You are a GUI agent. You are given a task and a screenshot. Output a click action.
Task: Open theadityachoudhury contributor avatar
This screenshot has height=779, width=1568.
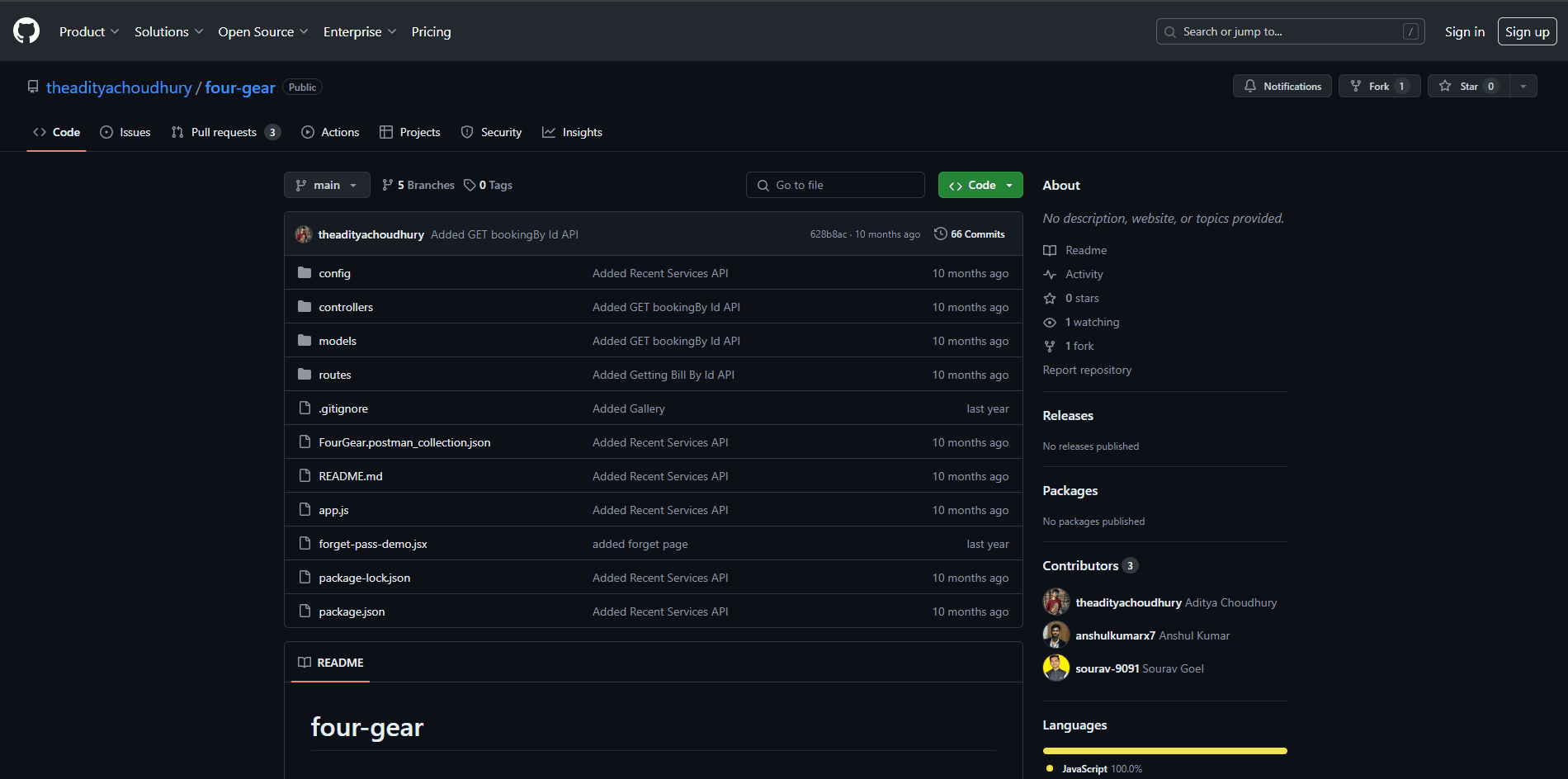click(x=1056, y=602)
